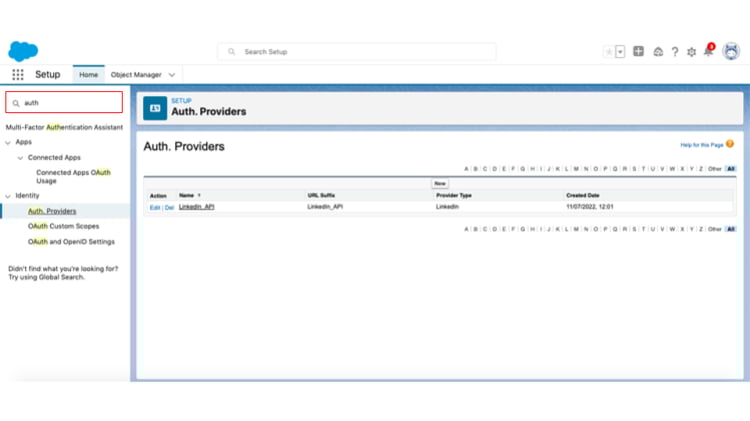Click the Salesforce cloud logo
This screenshot has height=421, width=750.
click(23, 51)
